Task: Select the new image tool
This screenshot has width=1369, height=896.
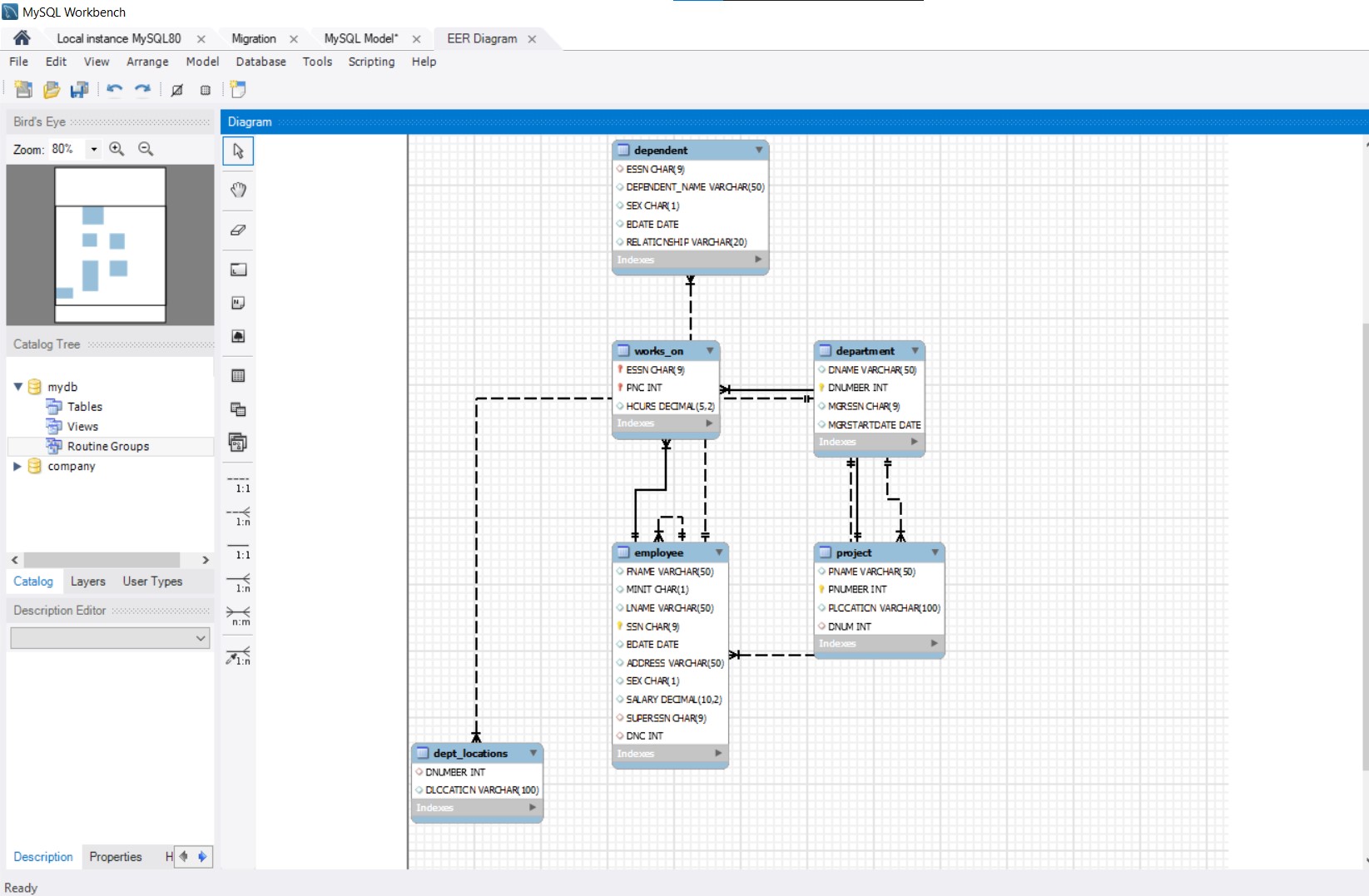Action: (238, 336)
